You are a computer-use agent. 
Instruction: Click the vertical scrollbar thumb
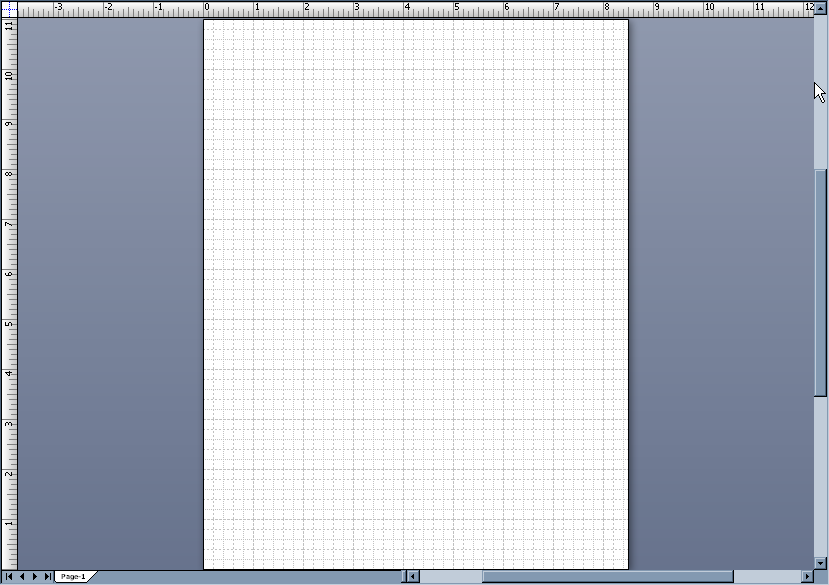(x=821, y=285)
